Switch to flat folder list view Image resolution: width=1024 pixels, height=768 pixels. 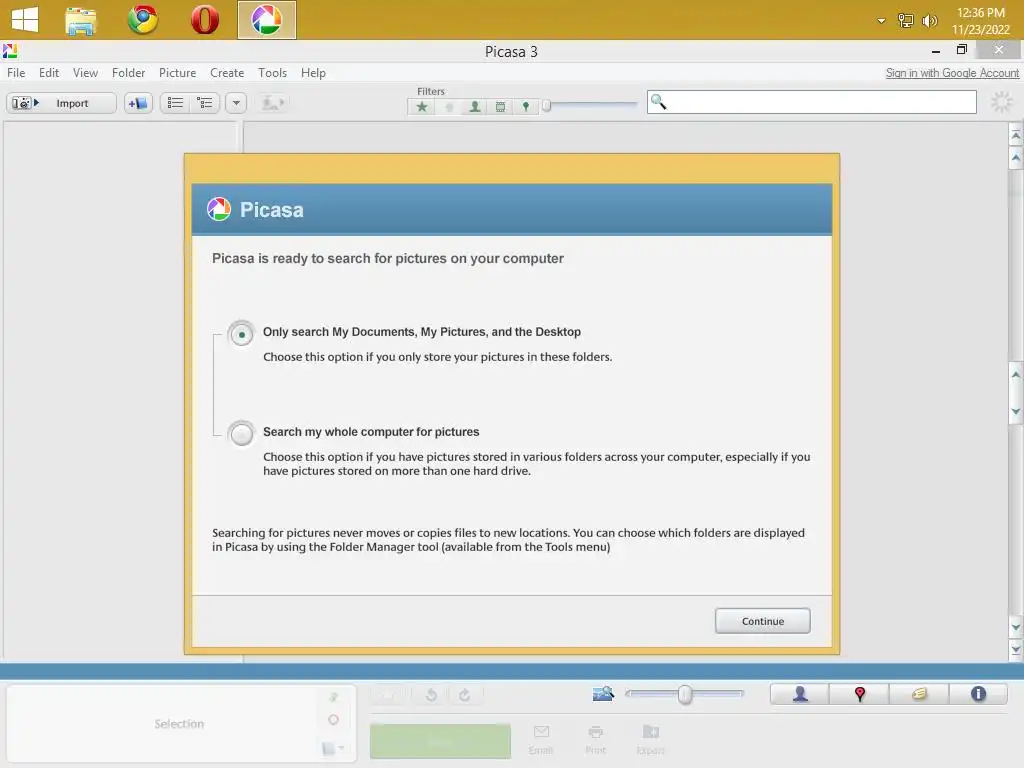[x=175, y=103]
